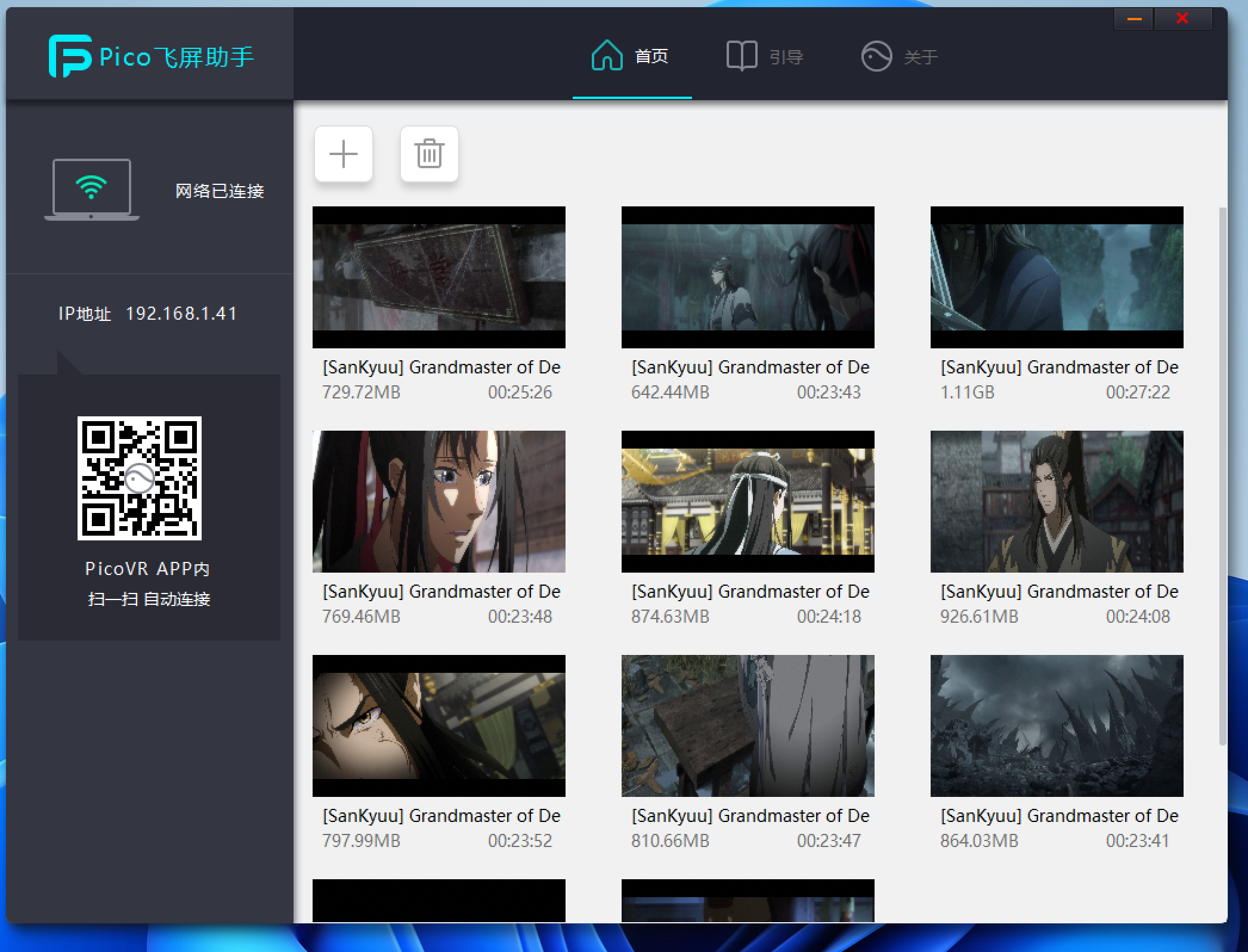Pick the 874.63MB video thumbnail
The height and width of the screenshot is (952, 1248).
coord(747,502)
